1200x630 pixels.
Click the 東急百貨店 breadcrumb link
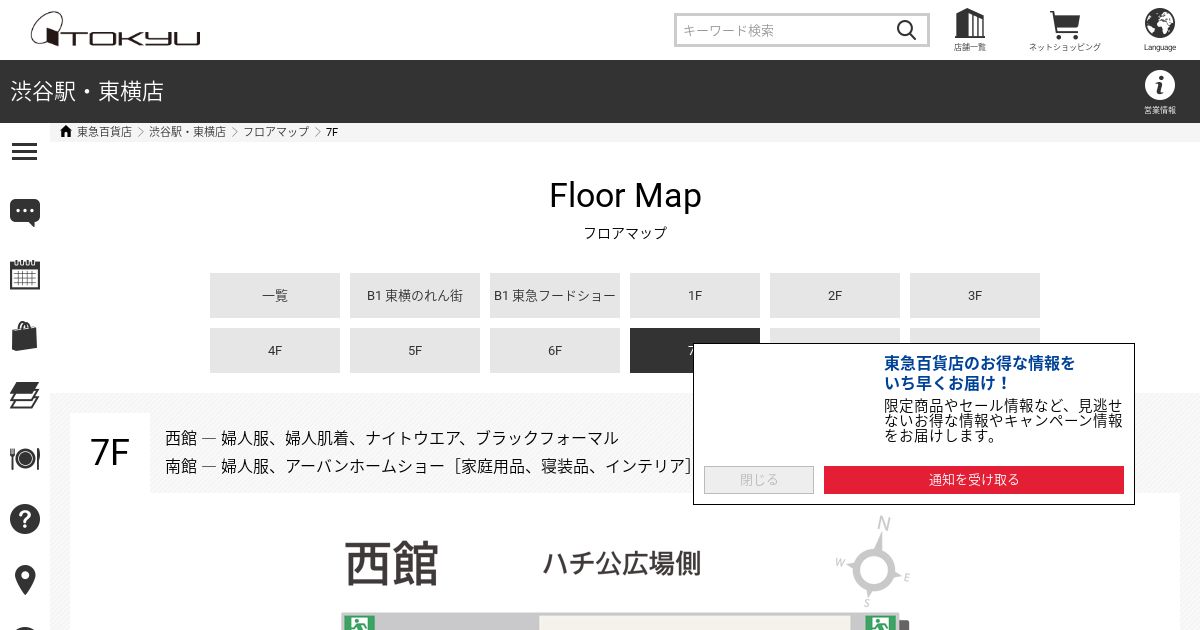click(104, 132)
